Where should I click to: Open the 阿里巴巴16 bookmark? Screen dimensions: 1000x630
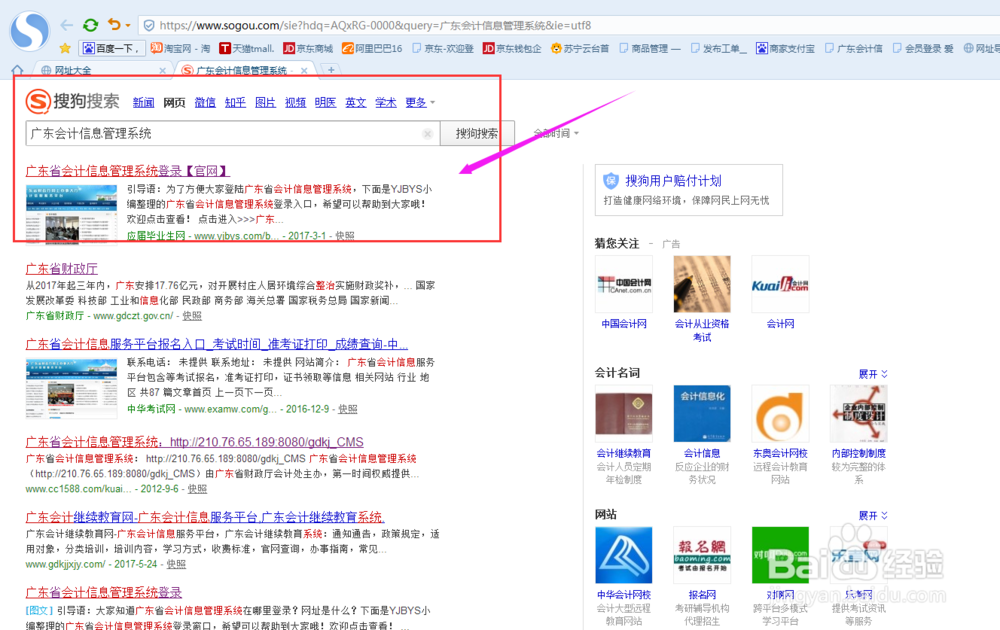point(372,48)
